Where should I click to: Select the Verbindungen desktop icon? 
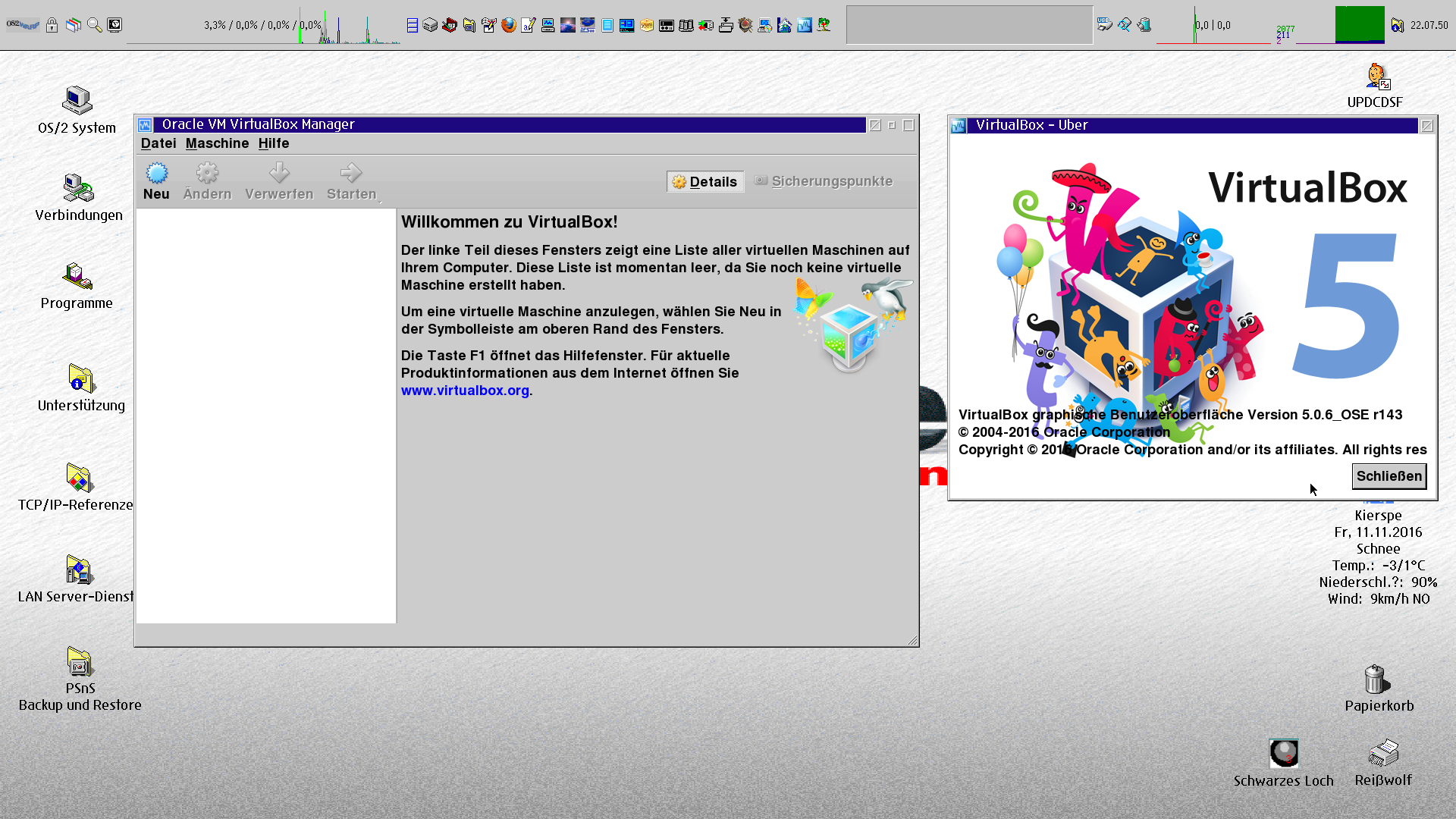(79, 198)
